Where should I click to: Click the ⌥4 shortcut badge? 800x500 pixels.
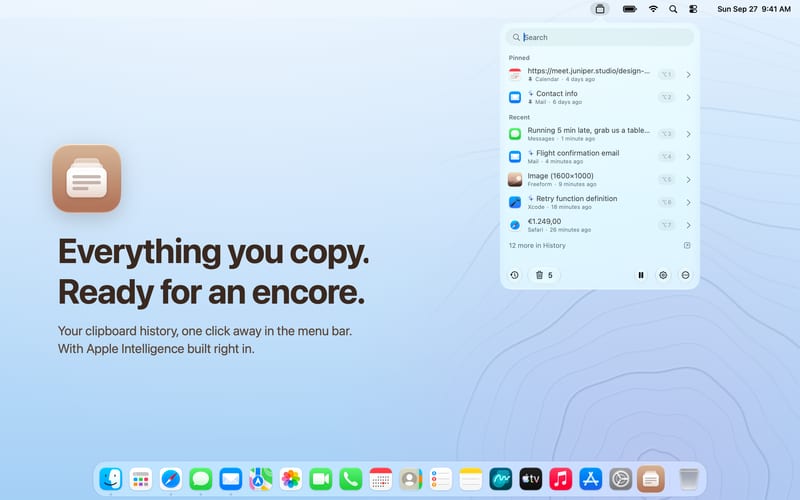[x=666, y=157]
